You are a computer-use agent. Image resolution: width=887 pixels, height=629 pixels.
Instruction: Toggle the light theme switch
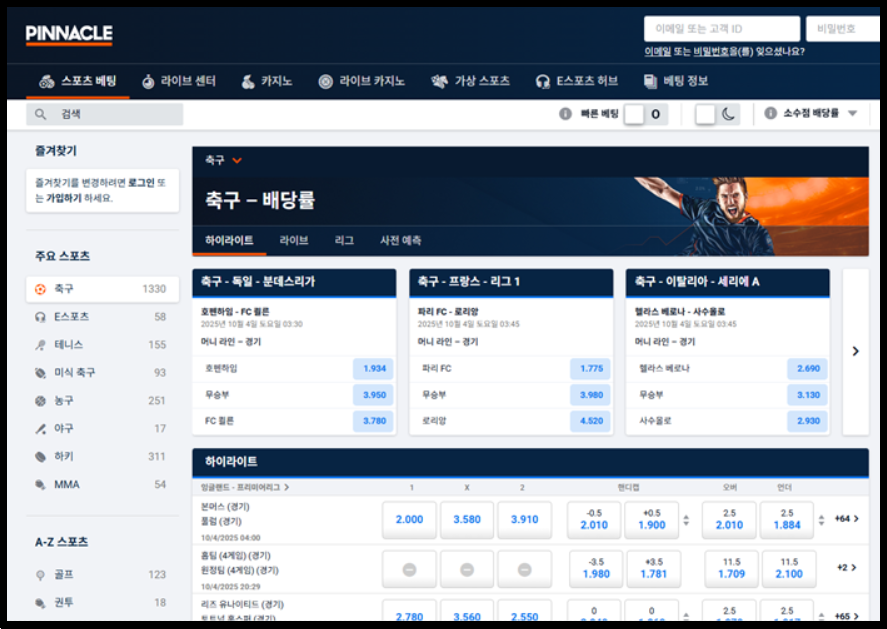coord(707,115)
